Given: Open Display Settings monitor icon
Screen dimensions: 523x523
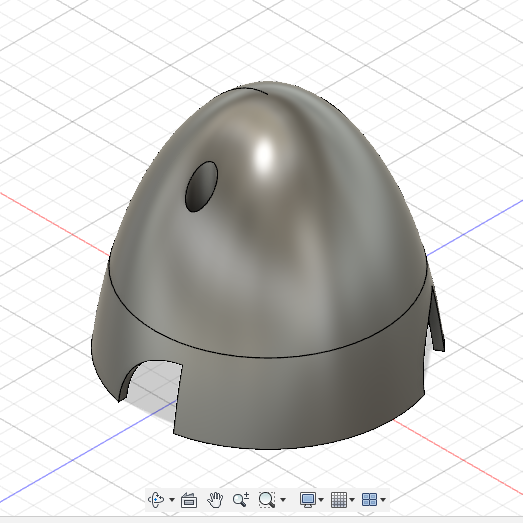Looking at the screenshot, I should coord(308,500).
